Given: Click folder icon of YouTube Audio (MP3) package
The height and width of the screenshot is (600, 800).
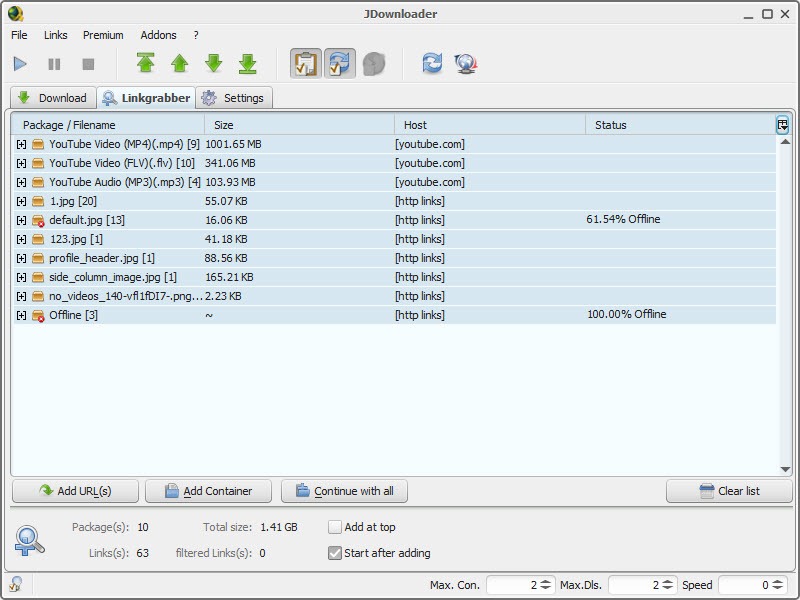Looking at the screenshot, I should point(38,182).
